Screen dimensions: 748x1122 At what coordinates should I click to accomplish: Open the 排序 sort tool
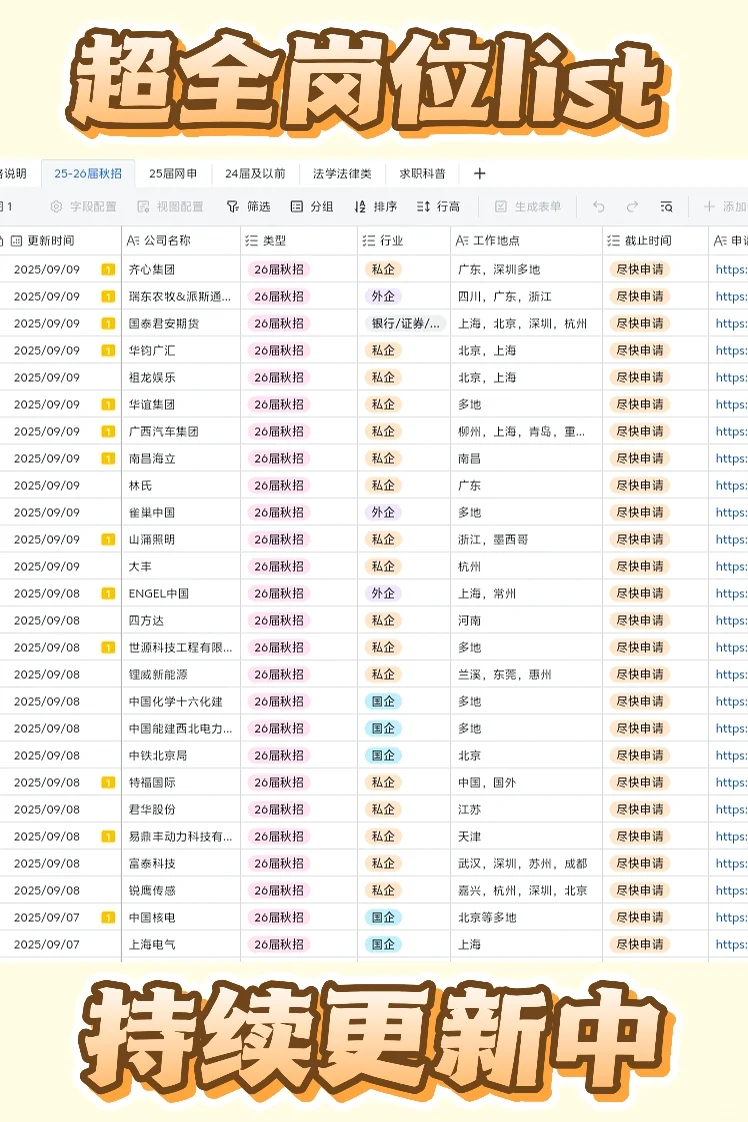tap(376, 207)
